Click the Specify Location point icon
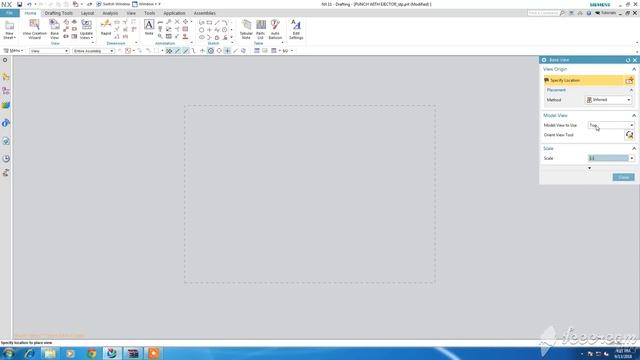This screenshot has width=640, height=360. 629,80
